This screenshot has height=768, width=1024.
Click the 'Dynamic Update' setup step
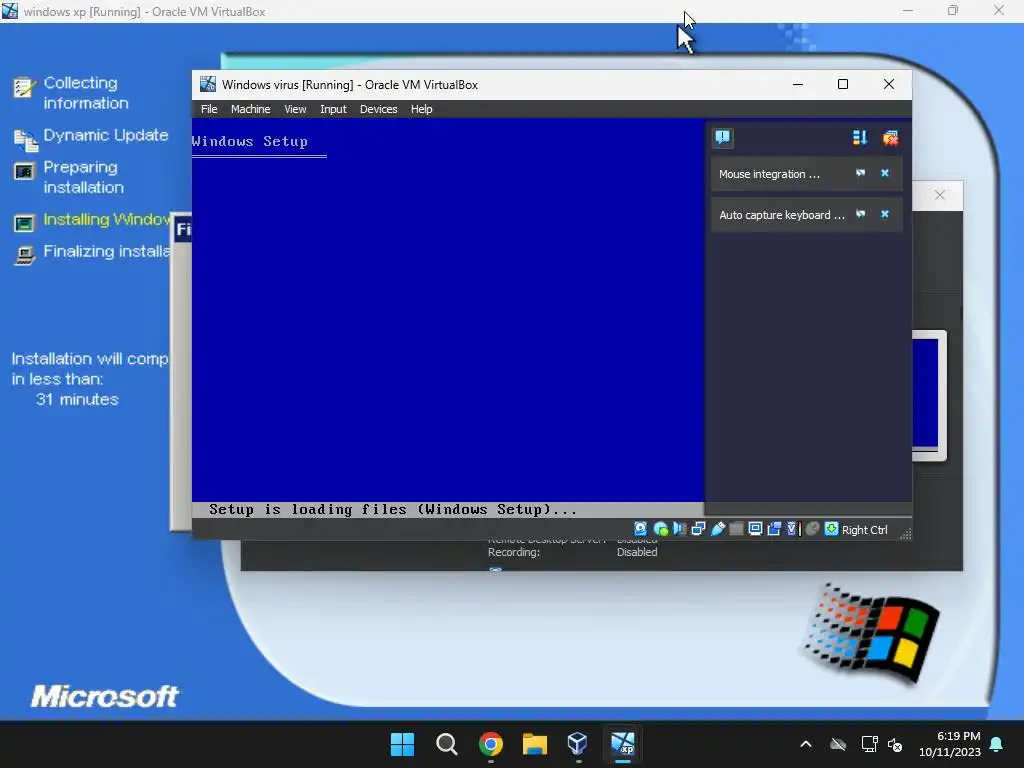click(x=106, y=135)
